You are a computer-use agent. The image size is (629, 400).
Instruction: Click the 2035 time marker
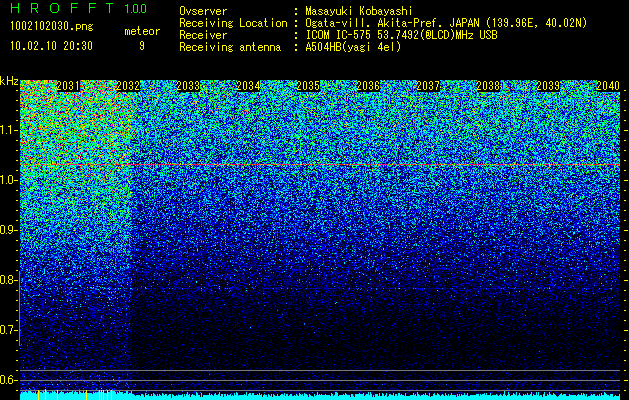click(308, 86)
